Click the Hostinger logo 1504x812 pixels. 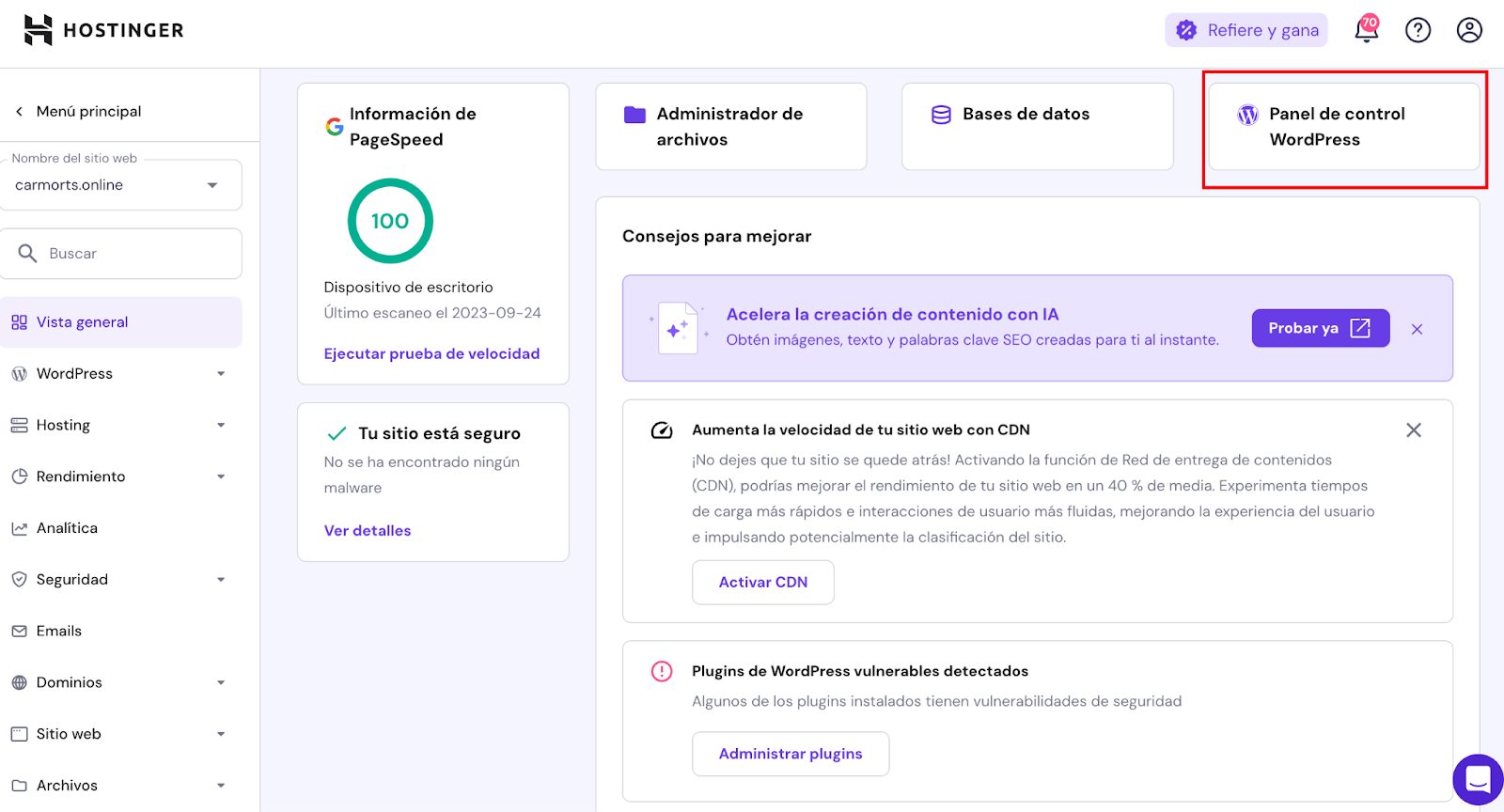pos(103,30)
